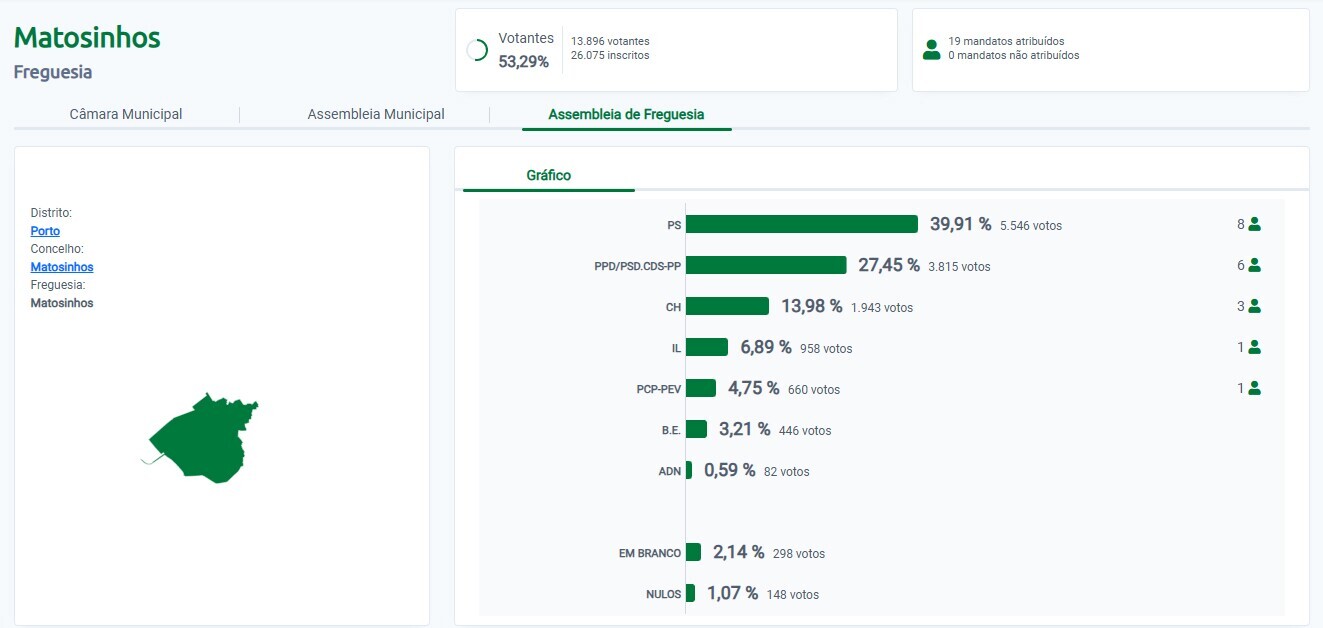This screenshot has width=1323, height=628.
Task: Follow the Porto district link
Action: (x=45, y=231)
